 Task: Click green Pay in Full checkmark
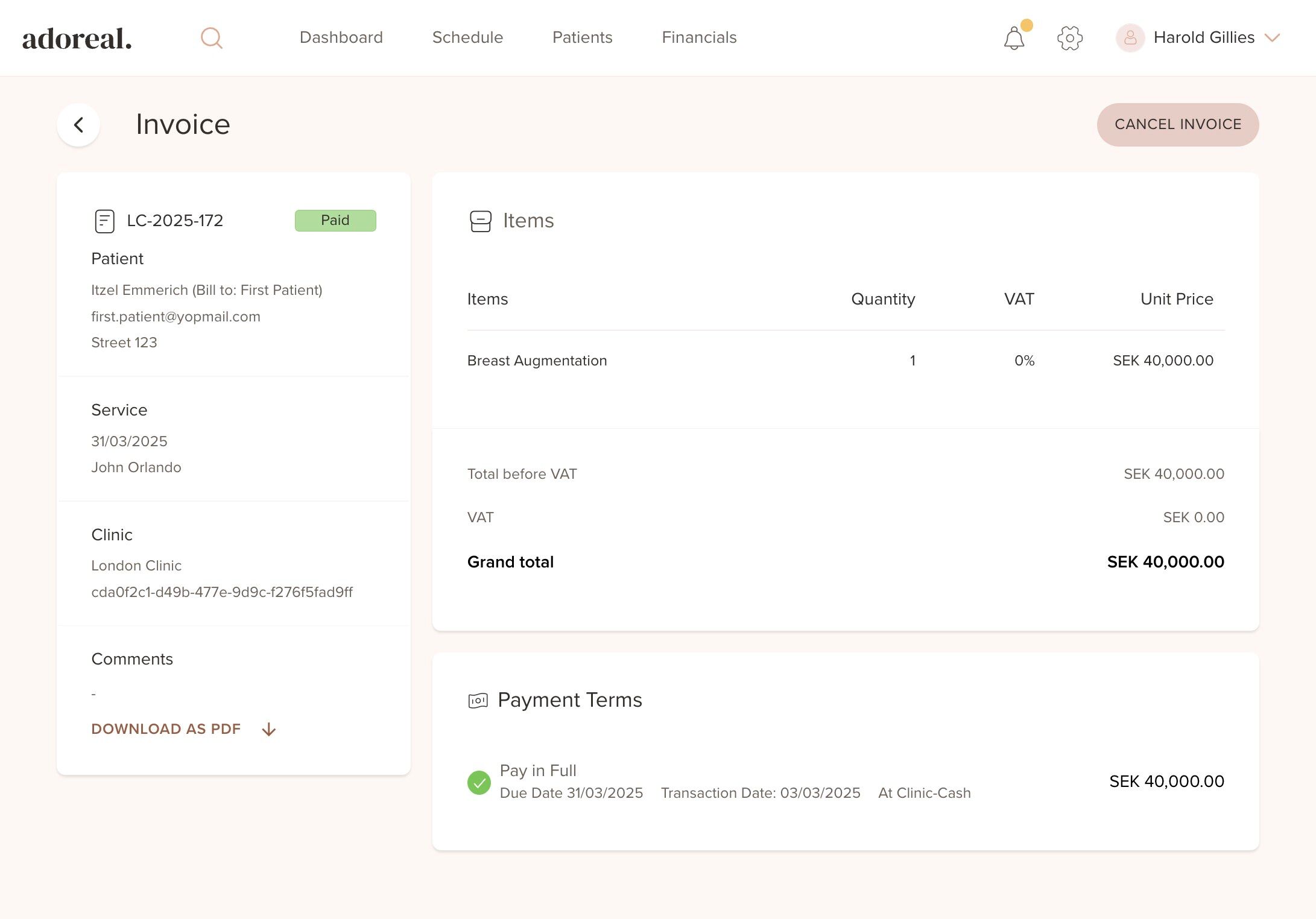[479, 782]
